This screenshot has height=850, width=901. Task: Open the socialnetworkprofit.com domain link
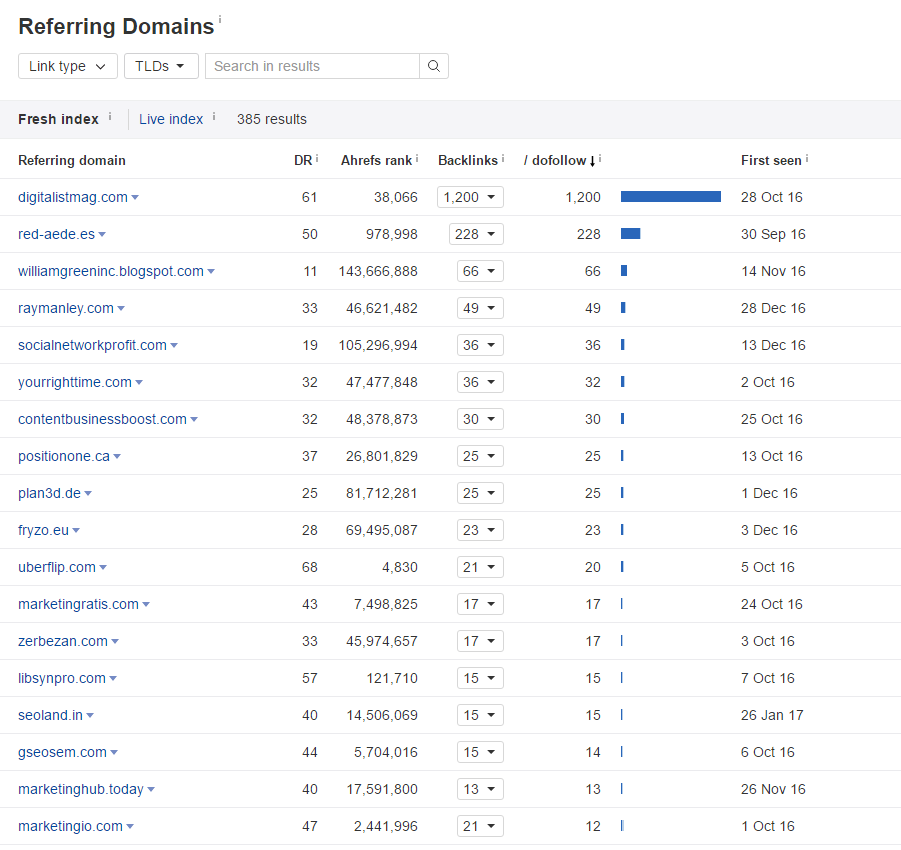(x=93, y=345)
